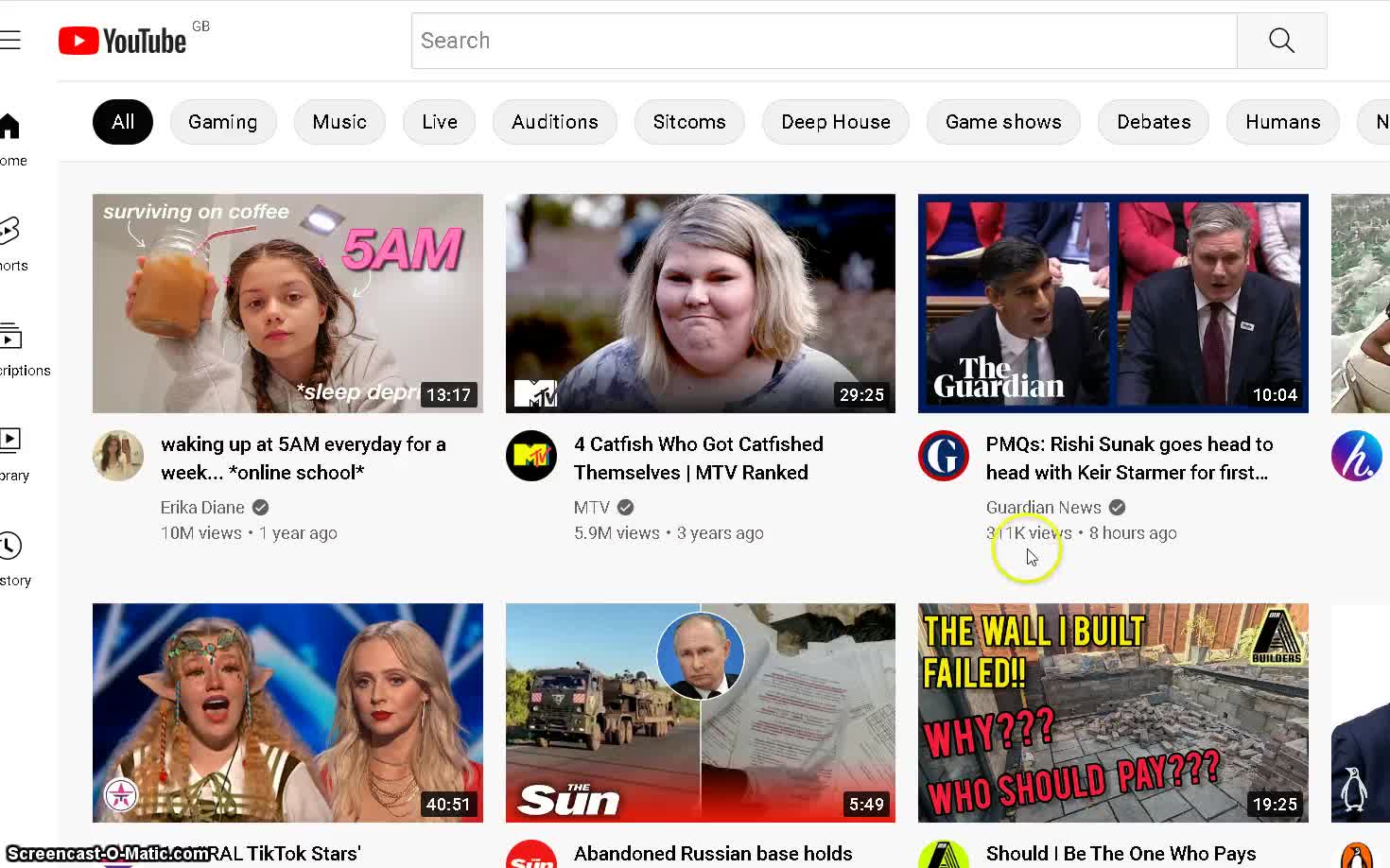1390x868 pixels.
Task: Open the purple 'h' channel avatar
Action: (x=1357, y=456)
